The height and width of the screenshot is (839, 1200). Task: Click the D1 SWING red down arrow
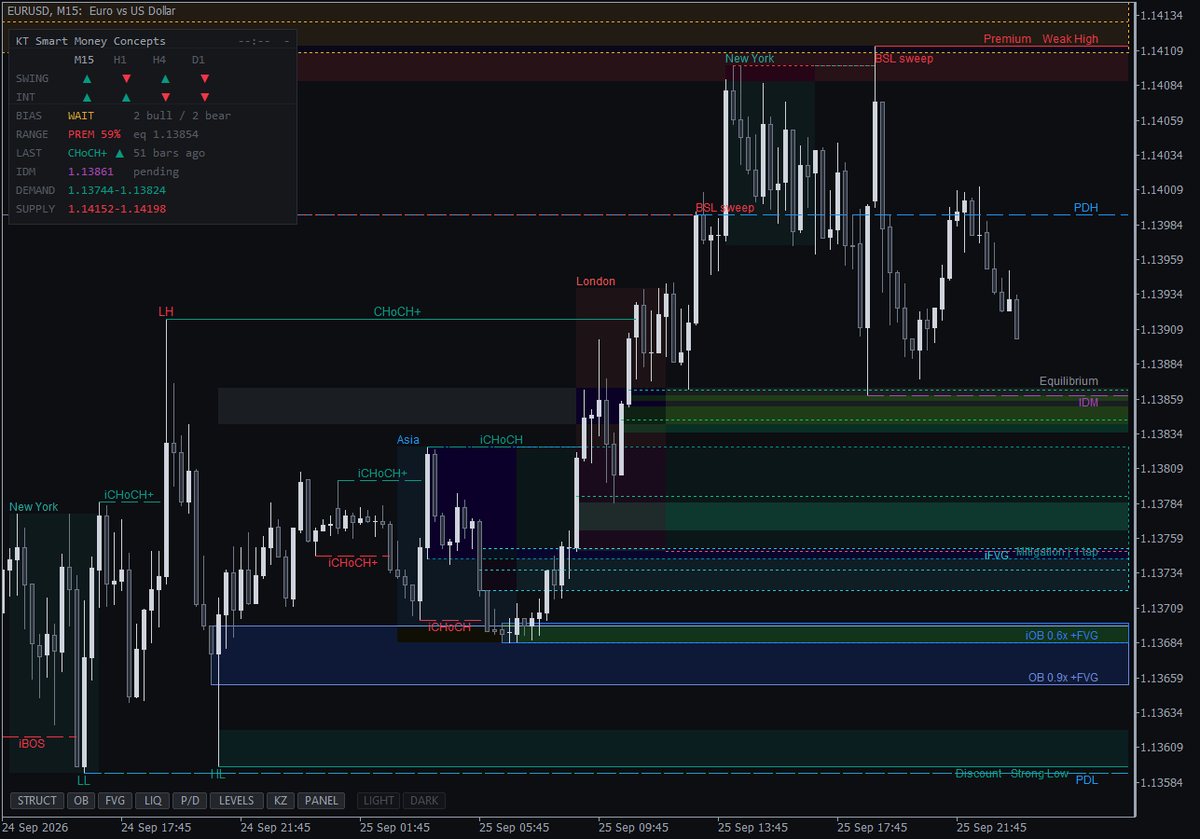tap(205, 78)
